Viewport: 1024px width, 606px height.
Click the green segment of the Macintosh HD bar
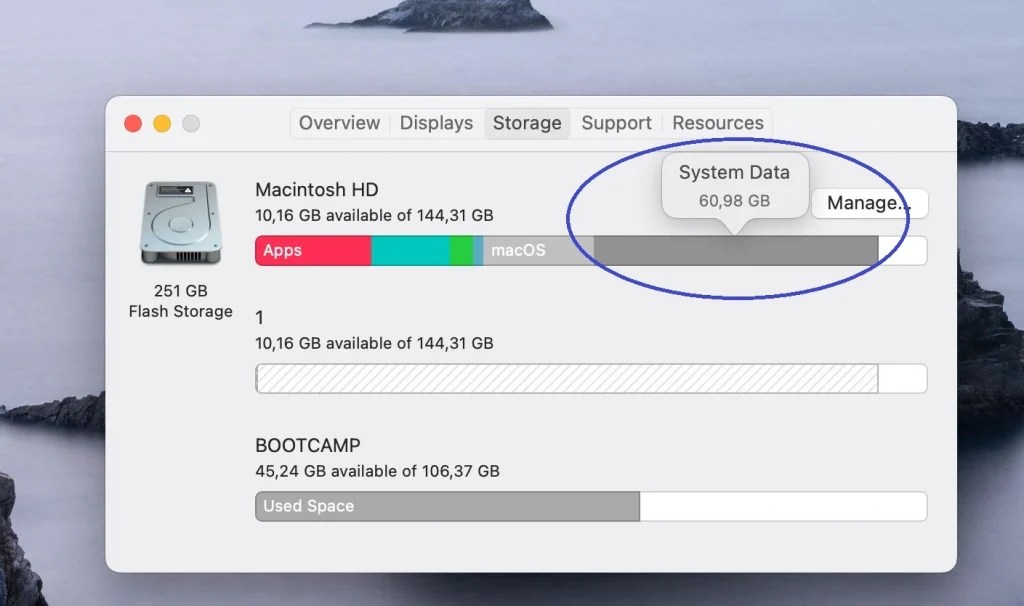(x=462, y=250)
